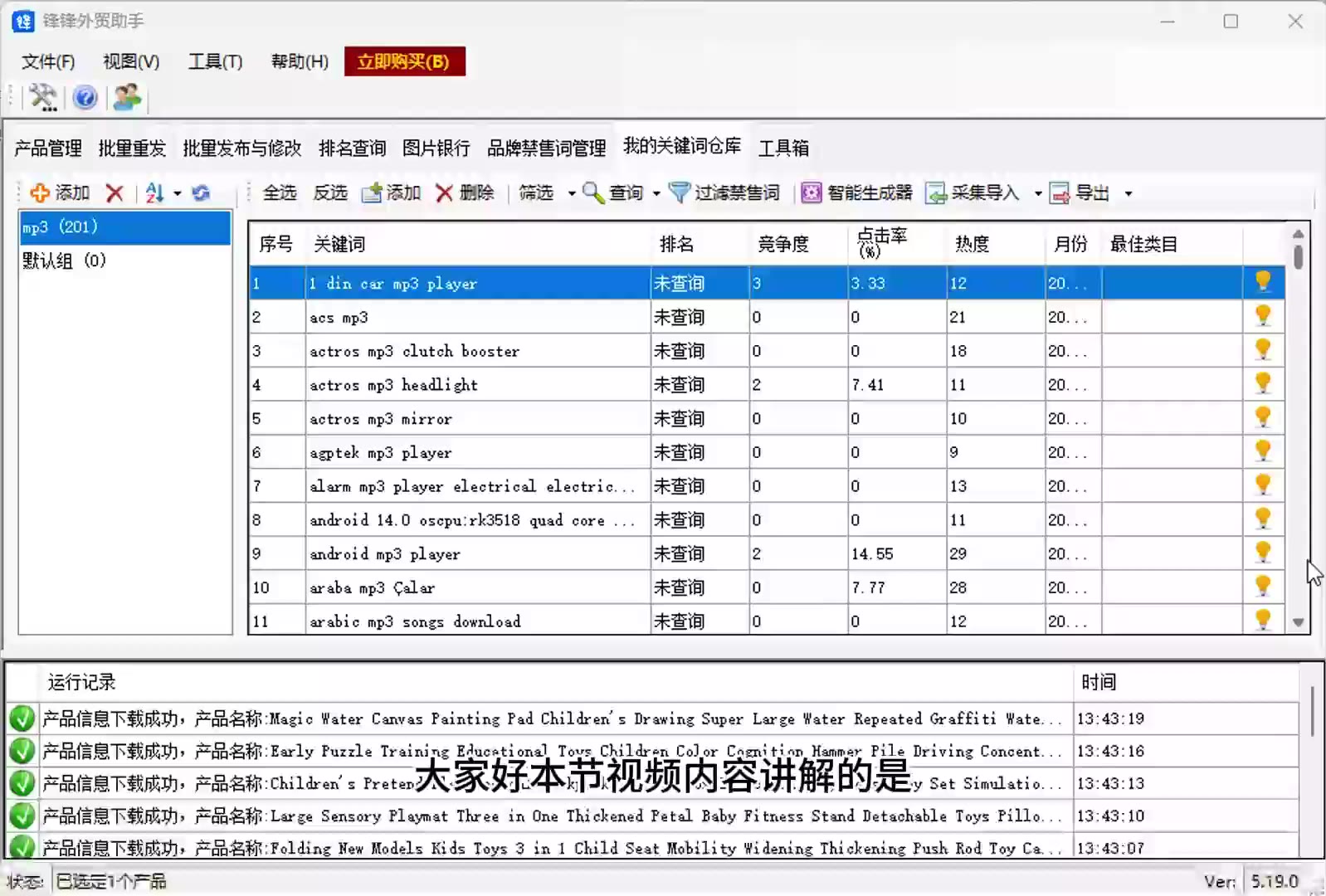The image size is (1326, 896).
Task: Expand the 导出 export dropdown arrow
Action: 1128,194
